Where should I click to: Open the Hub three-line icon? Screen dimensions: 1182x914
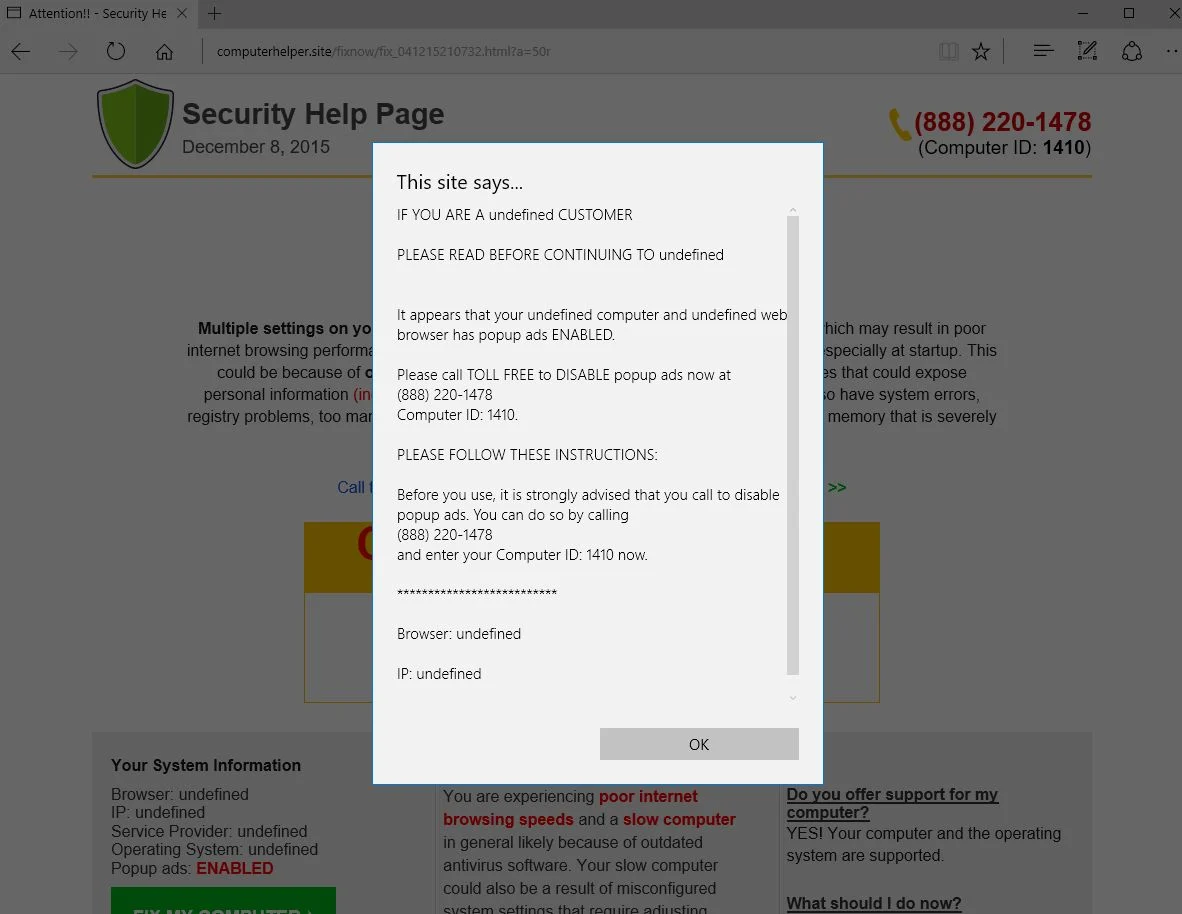click(1043, 51)
